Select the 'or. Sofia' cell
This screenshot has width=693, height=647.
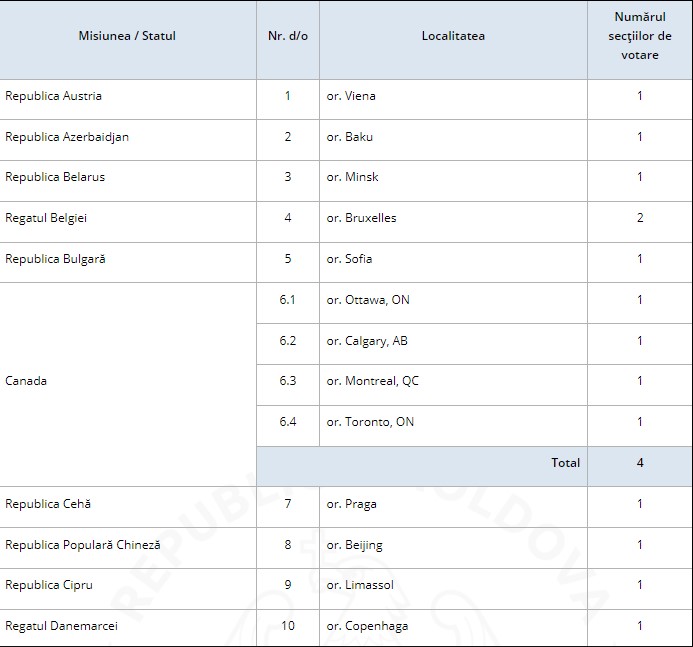point(453,263)
